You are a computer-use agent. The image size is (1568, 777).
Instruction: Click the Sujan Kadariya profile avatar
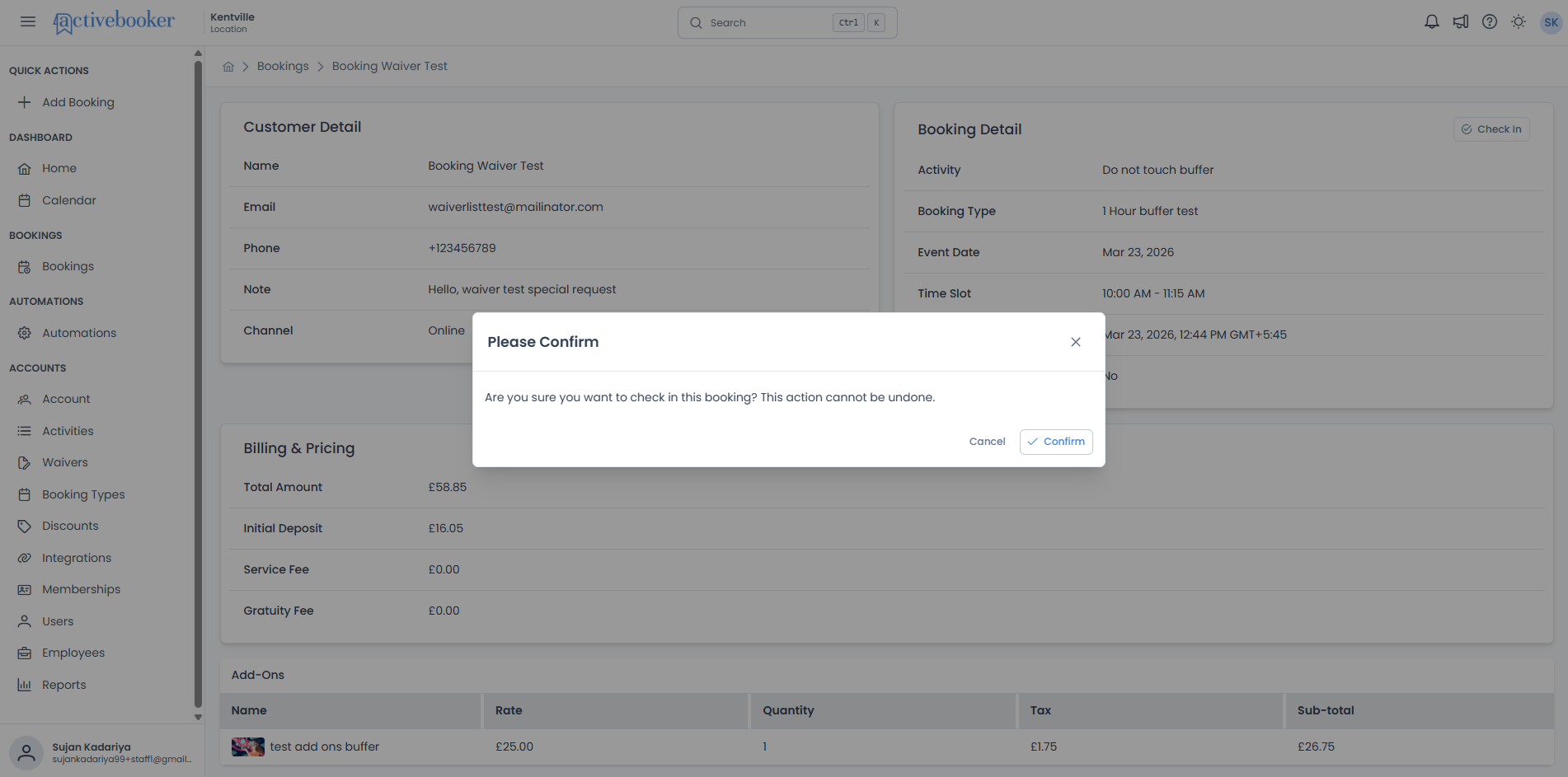(x=26, y=752)
